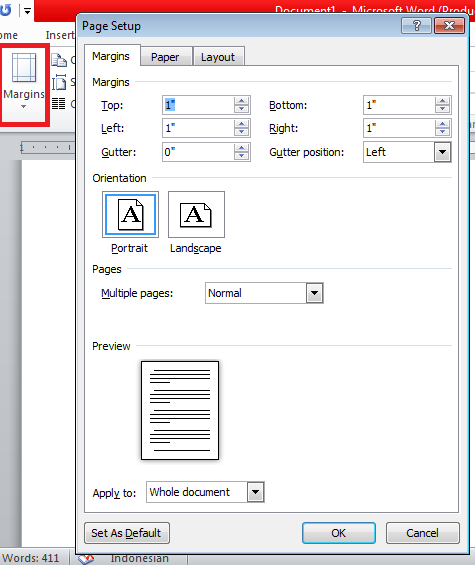The image size is (475, 565).
Task: Expand the Apply to dropdown
Action: (255, 492)
